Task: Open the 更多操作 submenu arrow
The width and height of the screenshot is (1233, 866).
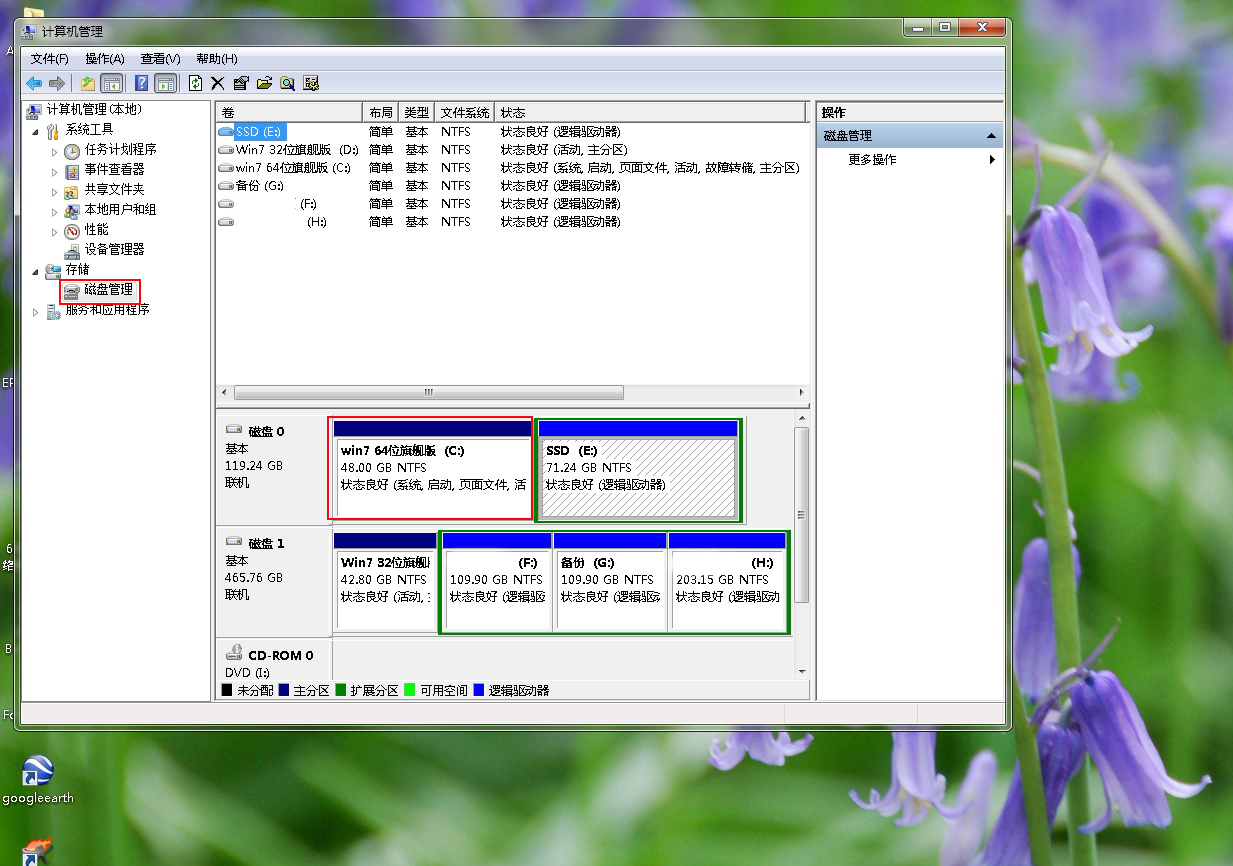Action: coord(991,158)
